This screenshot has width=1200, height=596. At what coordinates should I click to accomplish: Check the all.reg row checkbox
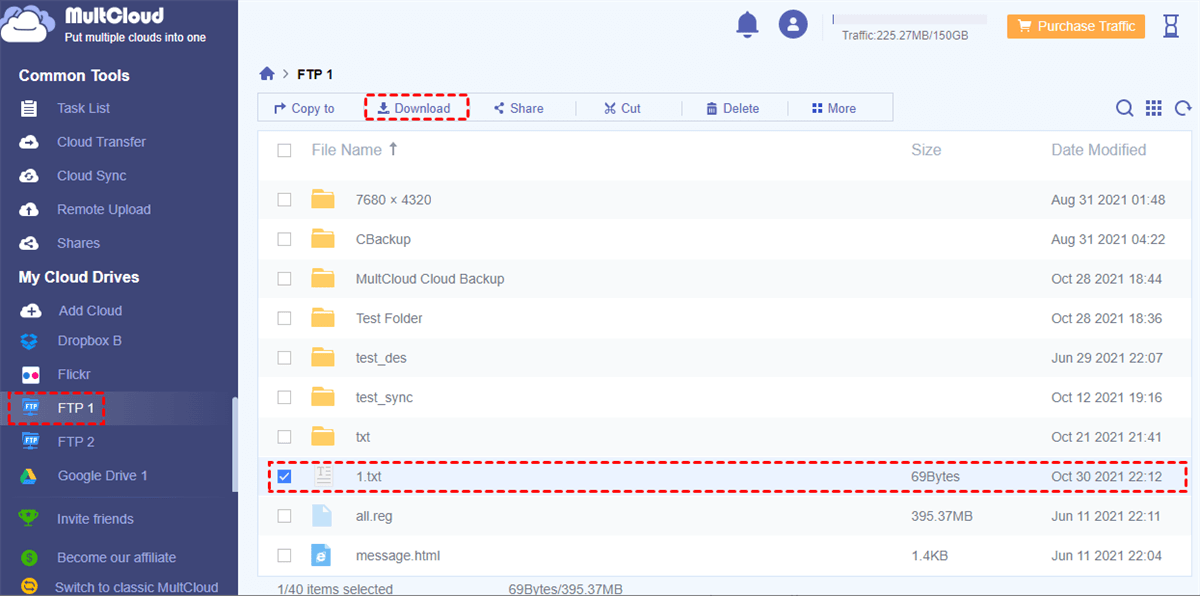284,516
